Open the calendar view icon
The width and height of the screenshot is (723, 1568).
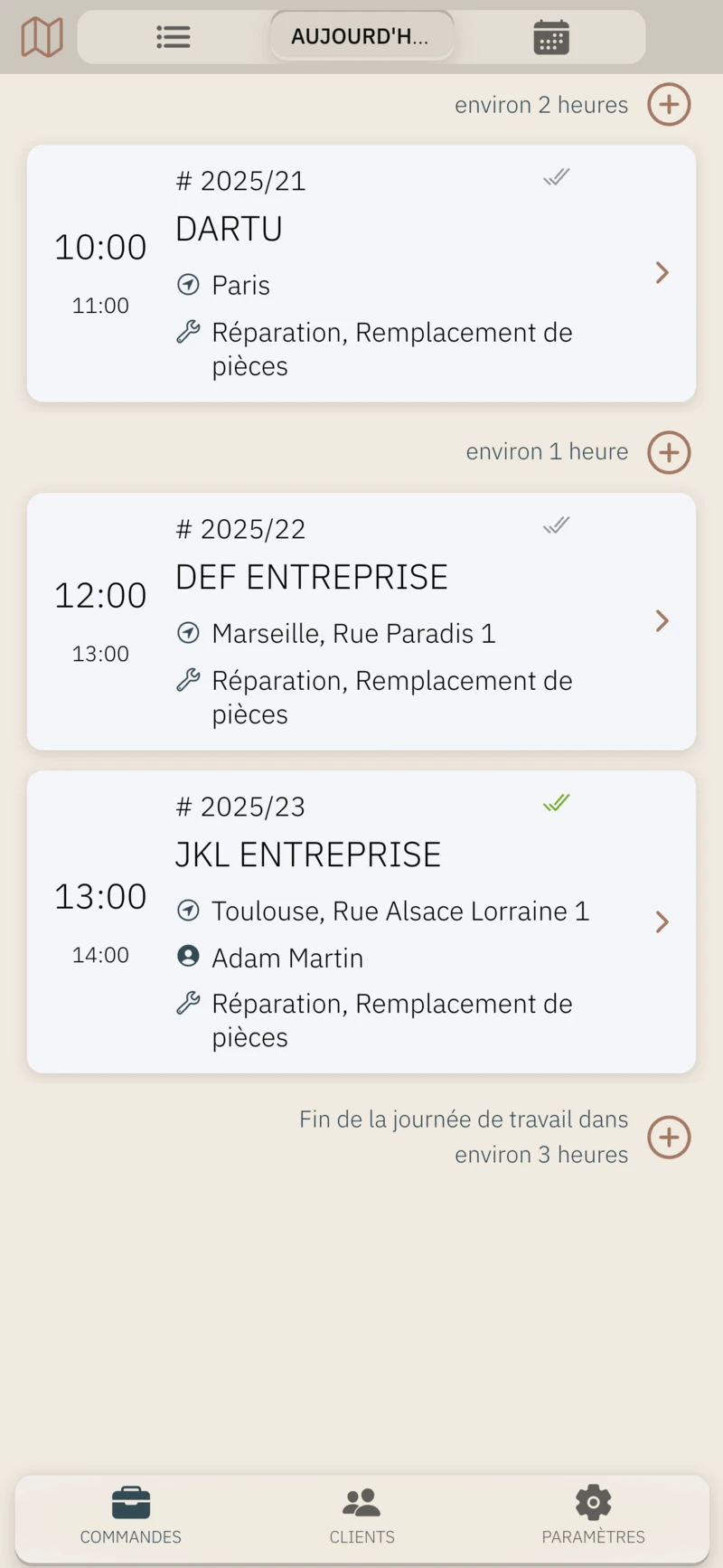coord(550,37)
